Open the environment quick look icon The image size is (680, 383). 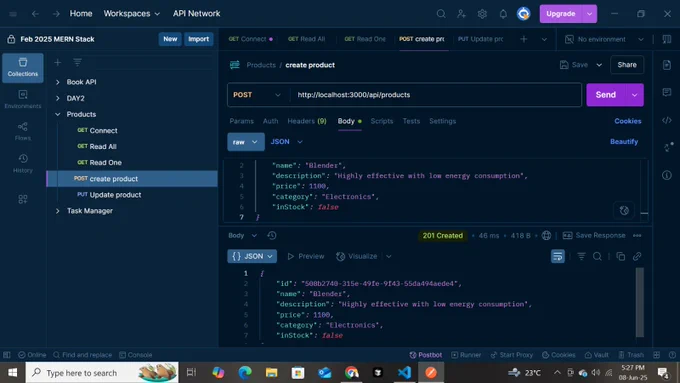click(x=667, y=39)
